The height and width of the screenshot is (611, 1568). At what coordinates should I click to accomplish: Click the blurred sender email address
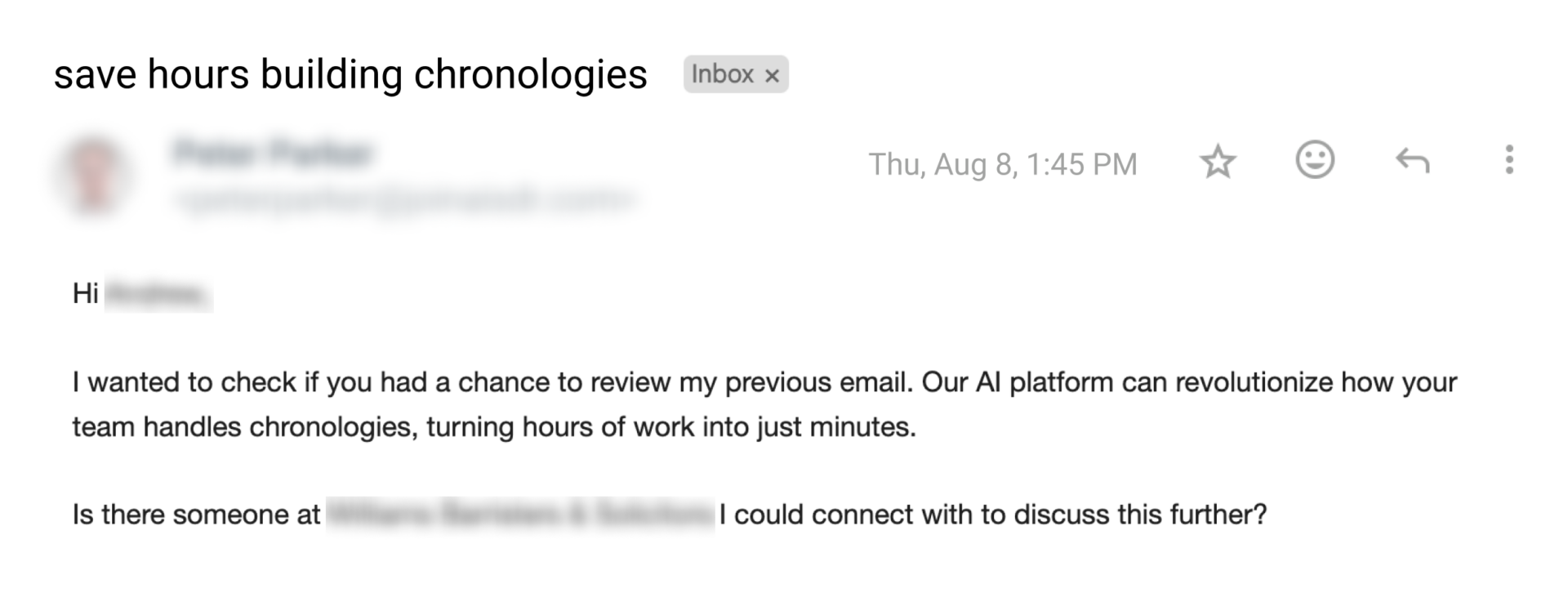[403, 198]
